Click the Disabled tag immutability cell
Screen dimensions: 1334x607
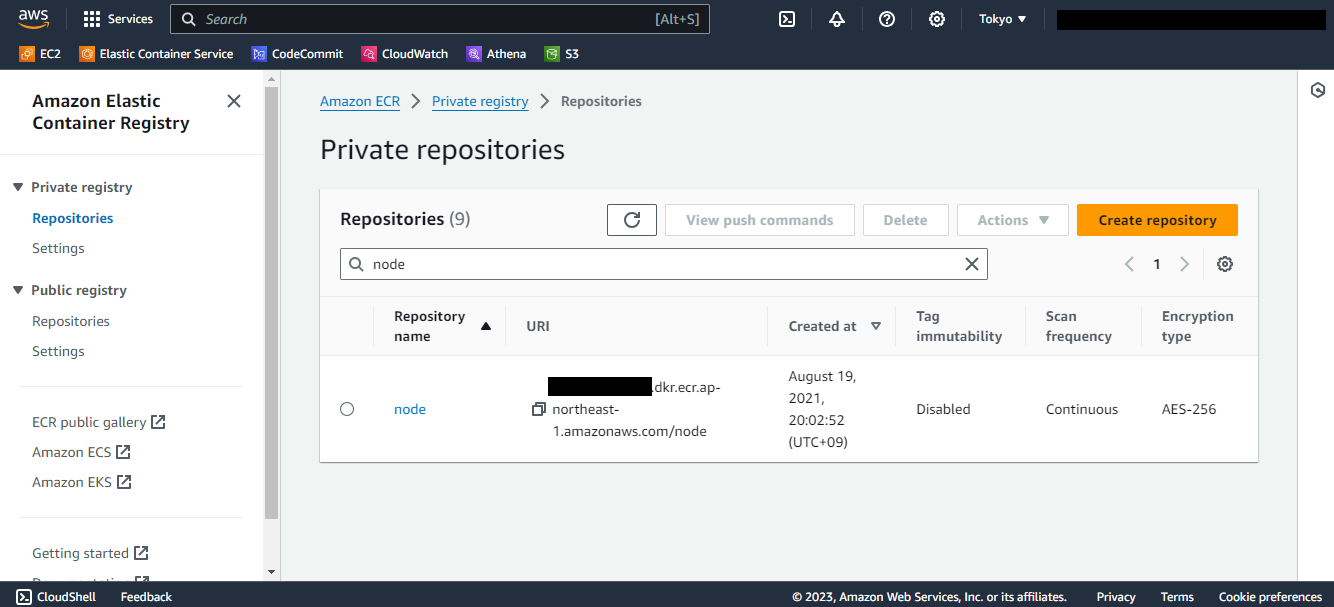[943, 409]
